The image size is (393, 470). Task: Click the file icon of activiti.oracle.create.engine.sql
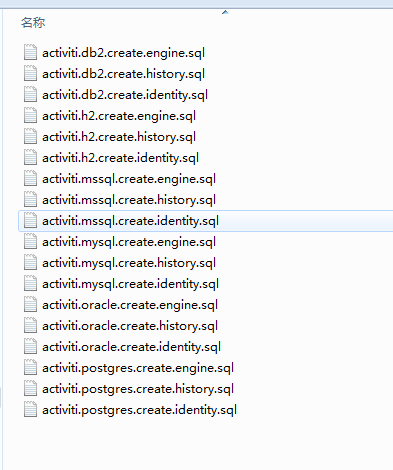[30, 305]
